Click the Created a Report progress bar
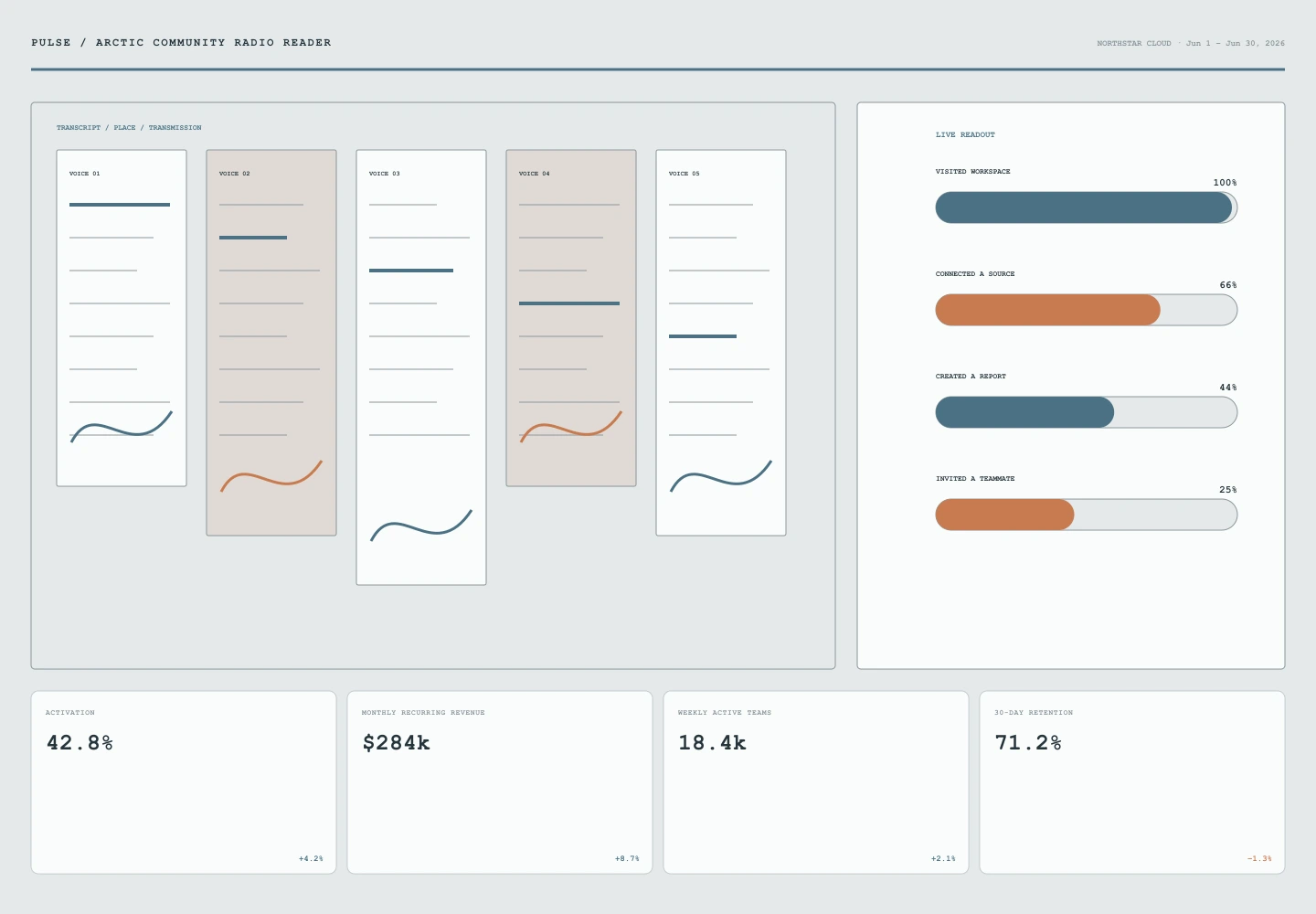Screen dimensions: 1316x914 1087,412
